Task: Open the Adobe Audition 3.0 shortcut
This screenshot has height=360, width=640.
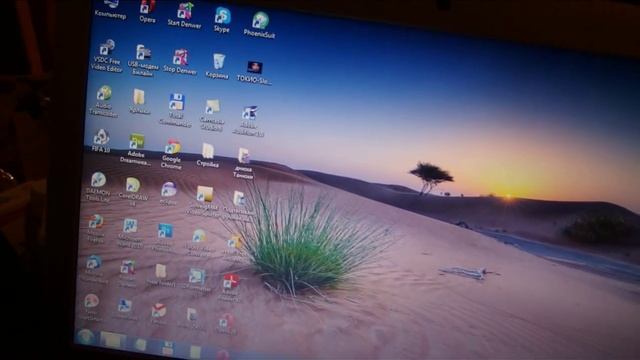Action: tap(249, 120)
